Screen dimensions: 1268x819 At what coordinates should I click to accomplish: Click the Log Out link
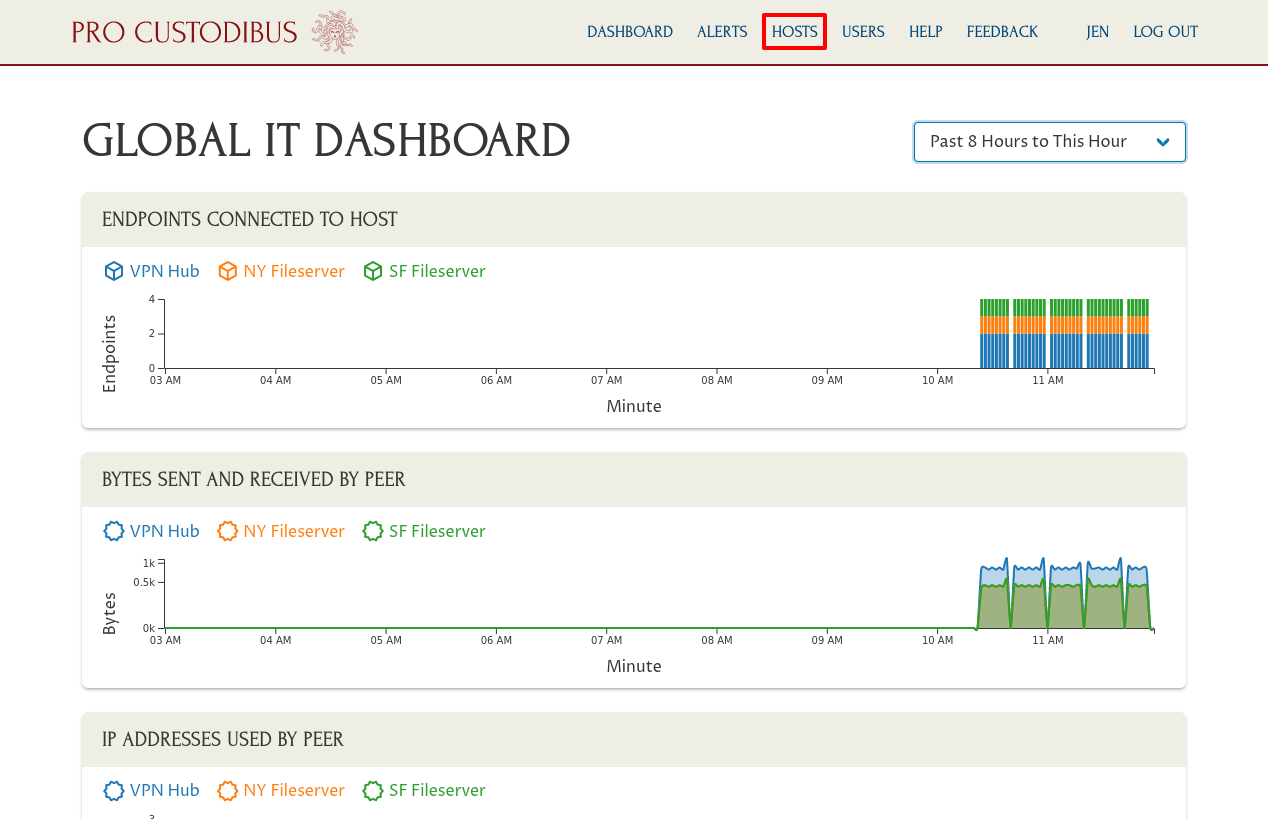(x=1165, y=32)
